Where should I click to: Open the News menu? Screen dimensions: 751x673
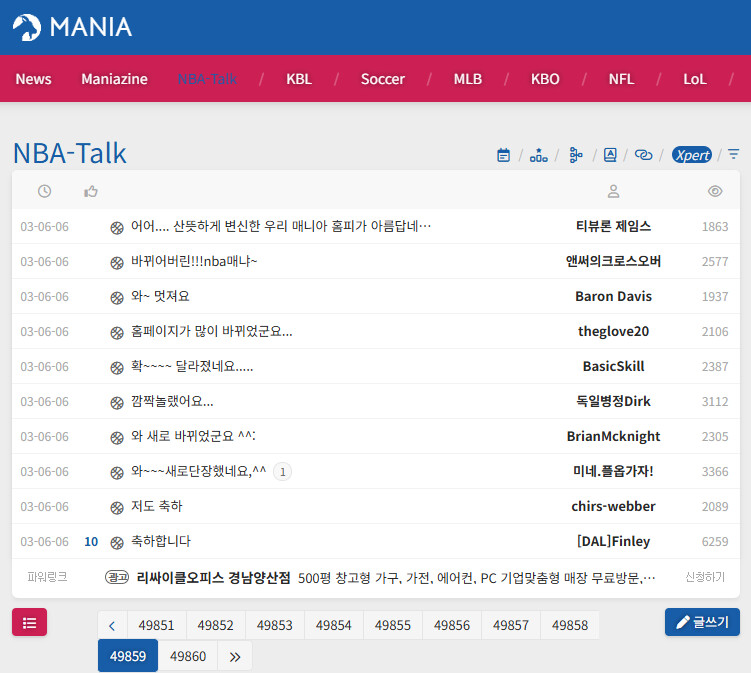click(34, 79)
